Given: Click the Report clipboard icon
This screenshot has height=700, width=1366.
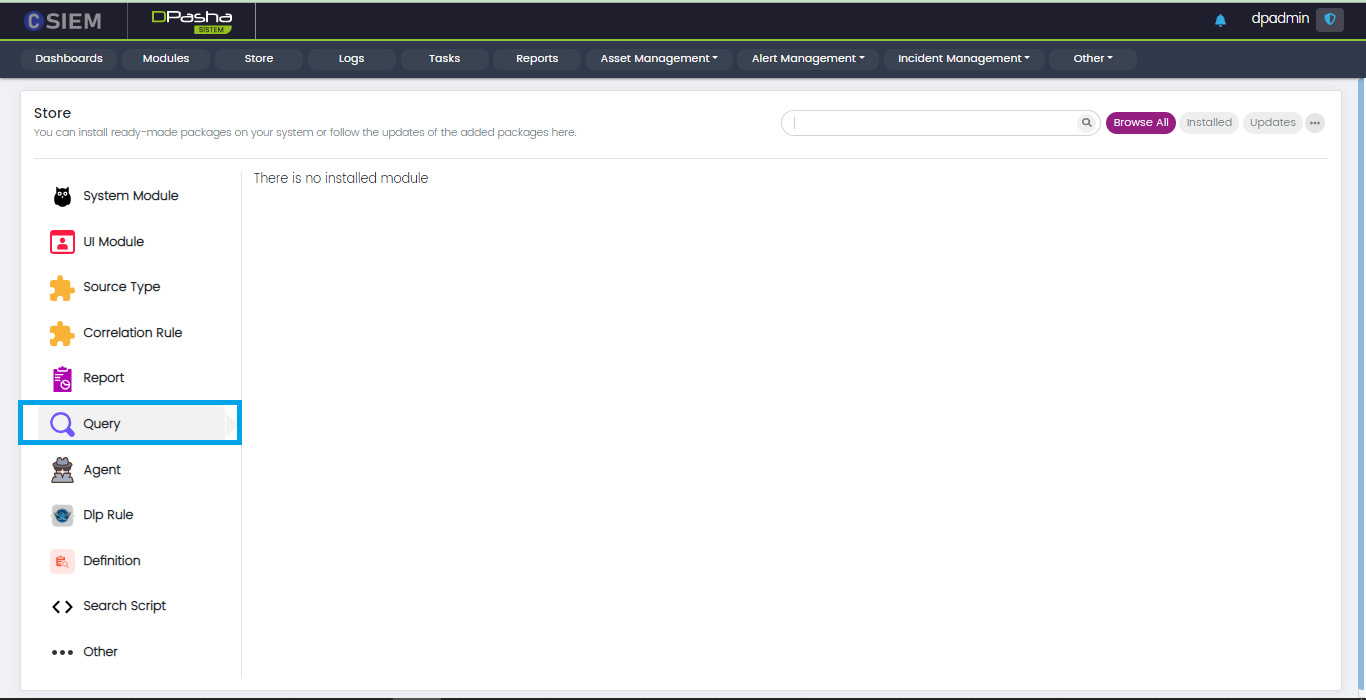Looking at the screenshot, I should 62,379.
